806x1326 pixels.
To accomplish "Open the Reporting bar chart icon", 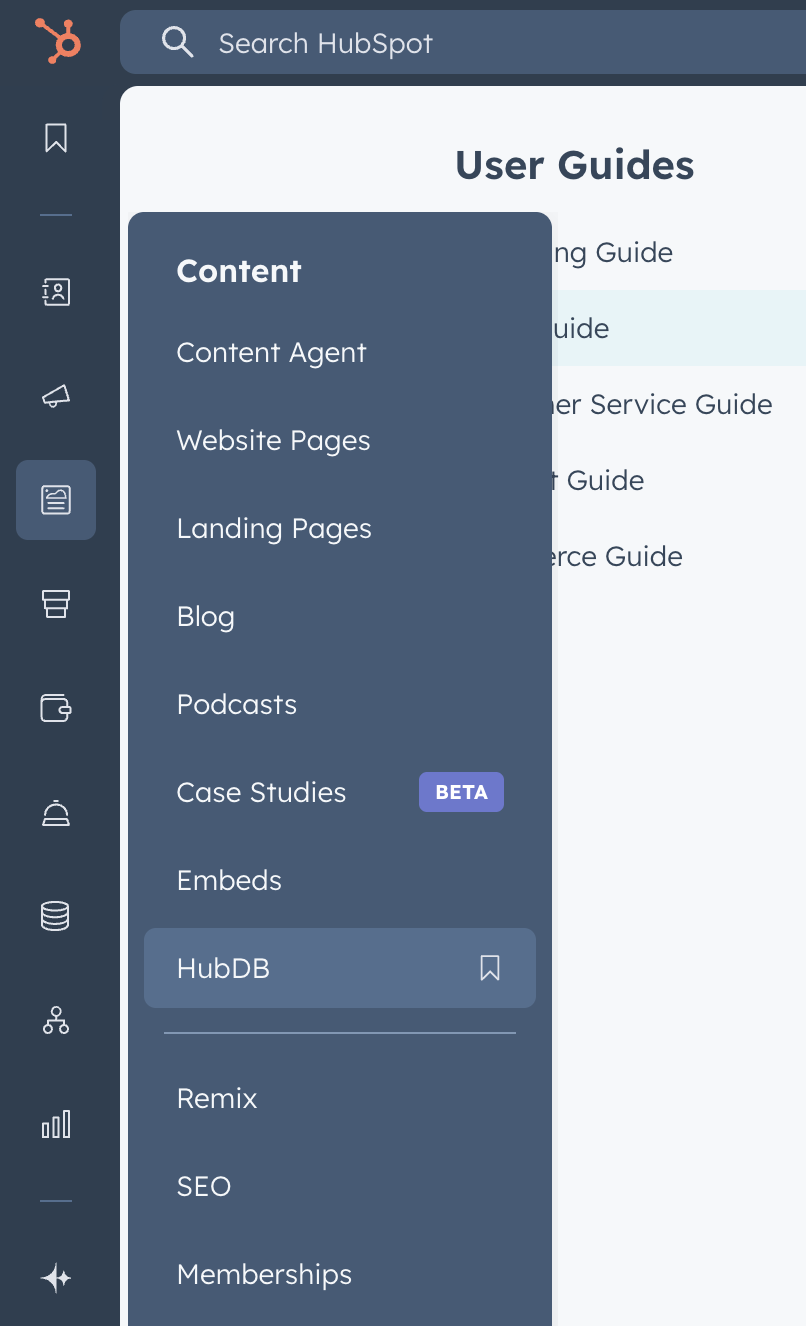I will click(x=55, y=1124).
